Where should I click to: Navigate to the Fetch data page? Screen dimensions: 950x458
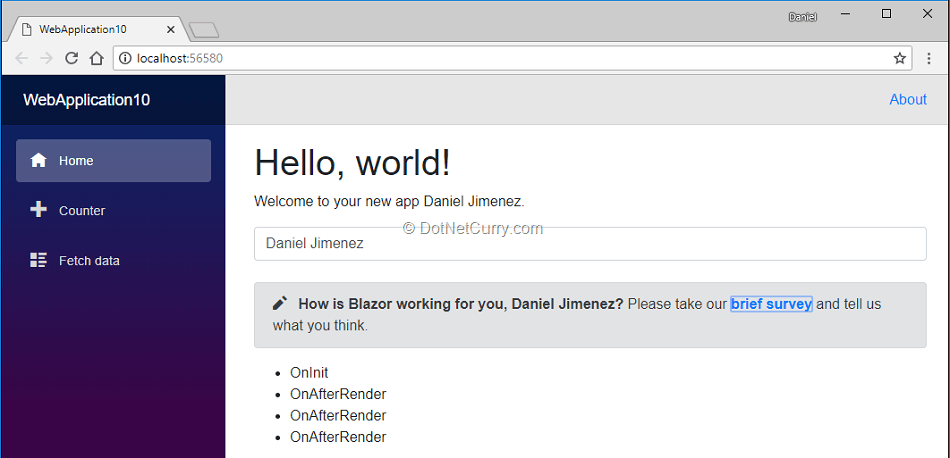click(113, 261)
